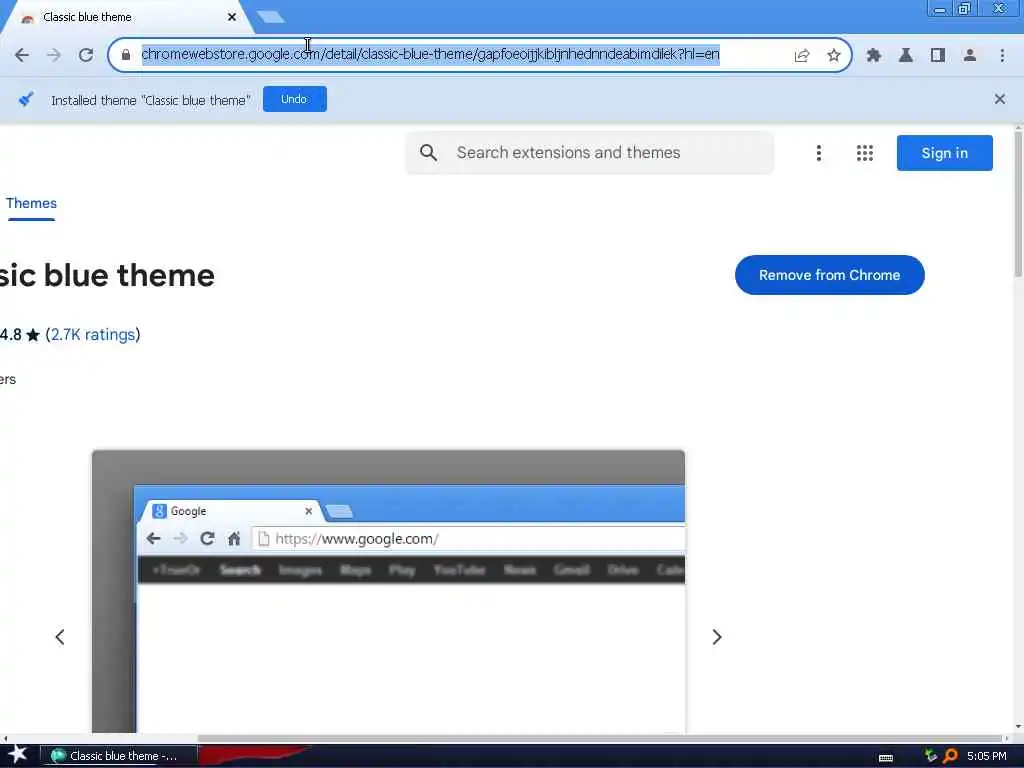
Task: Undo the theme installation
Action: 295,99
